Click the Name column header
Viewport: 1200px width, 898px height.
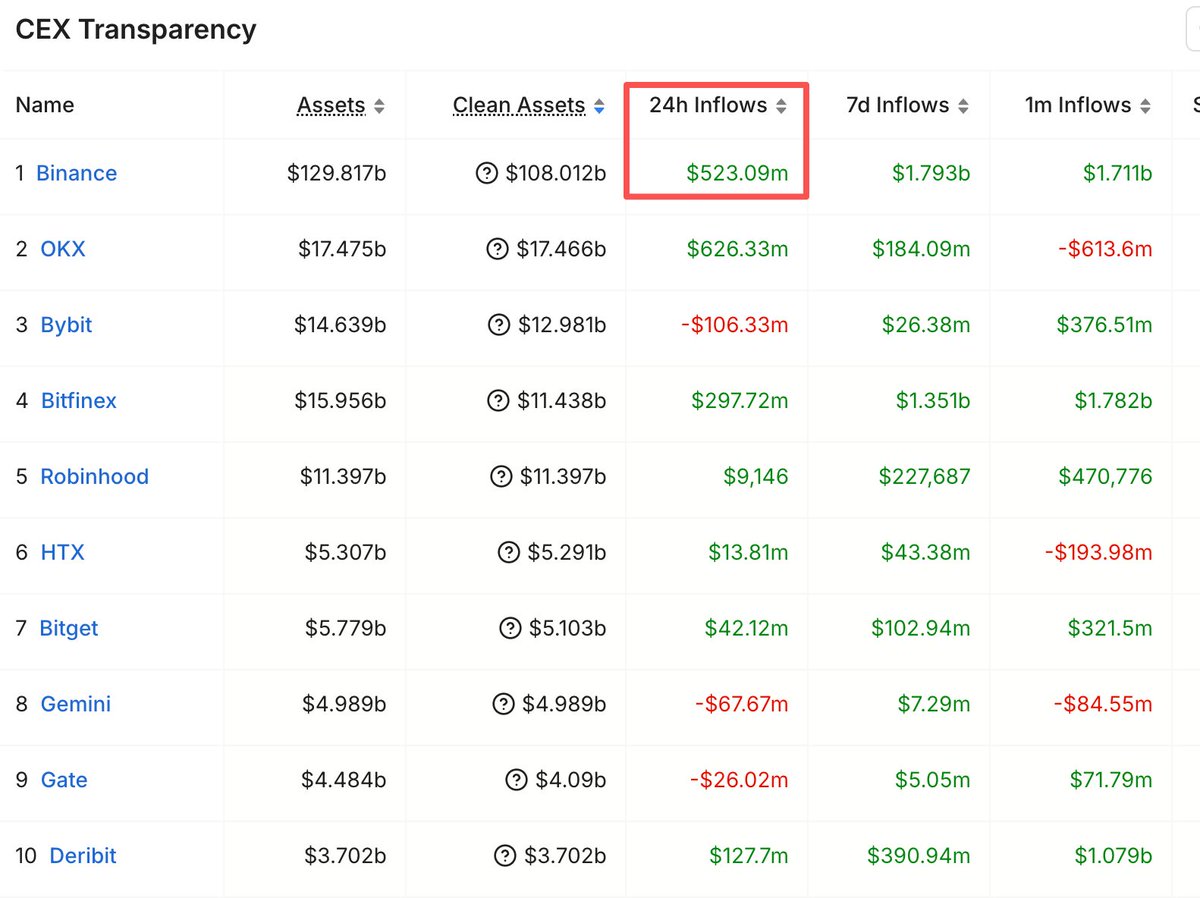[45, 105]
